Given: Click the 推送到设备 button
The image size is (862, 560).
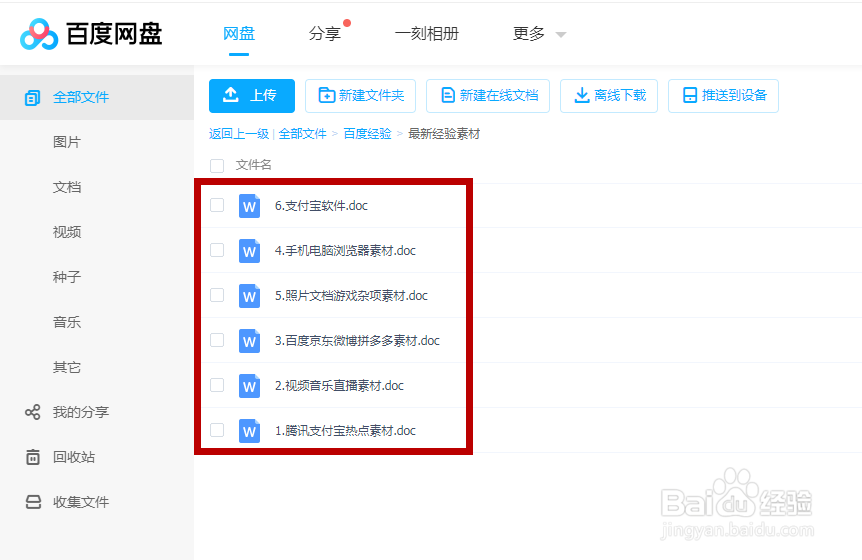Looking at the screenshot, I should coord(723,96).
